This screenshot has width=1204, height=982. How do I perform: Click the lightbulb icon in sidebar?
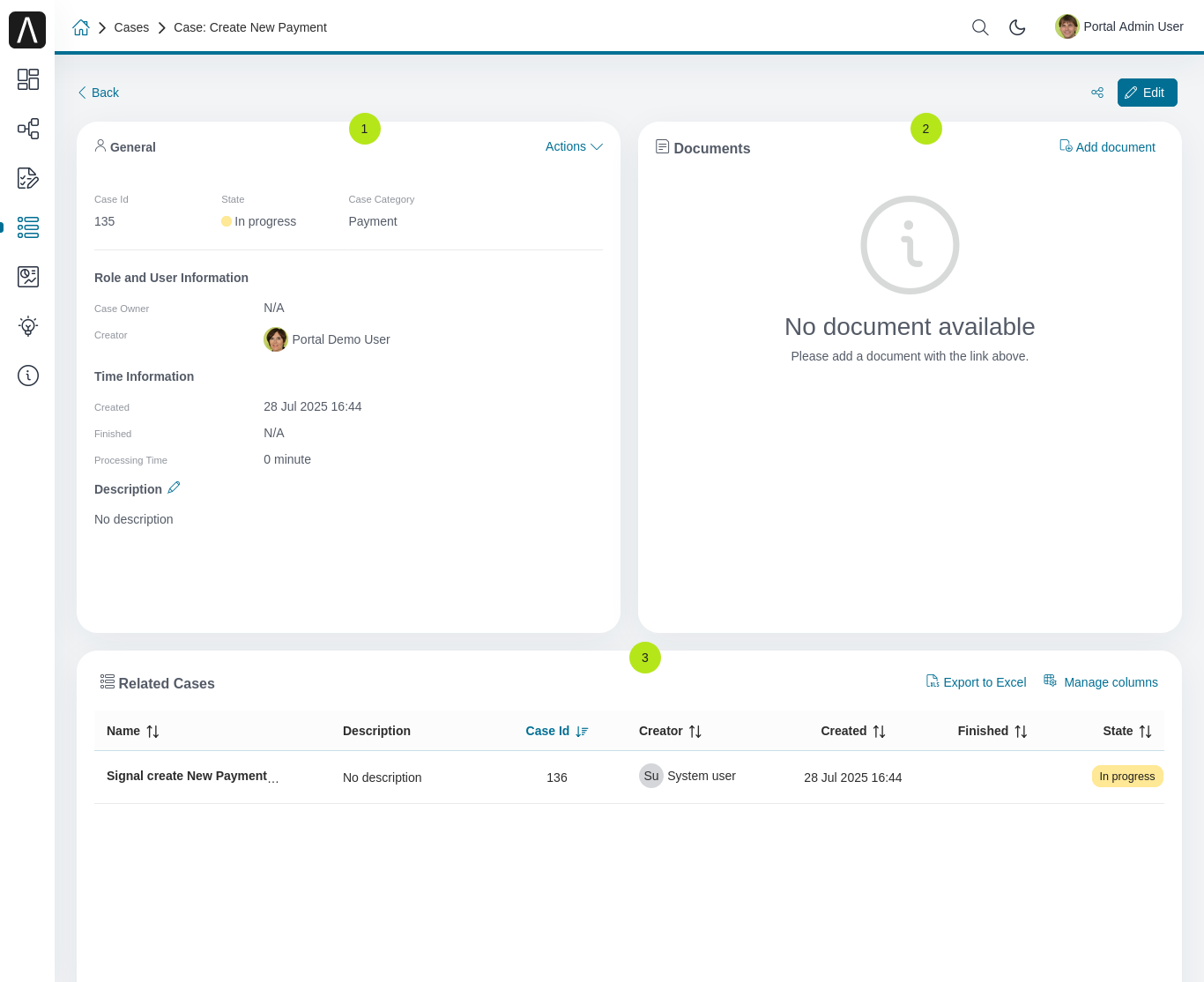click(x=28, y=326)
